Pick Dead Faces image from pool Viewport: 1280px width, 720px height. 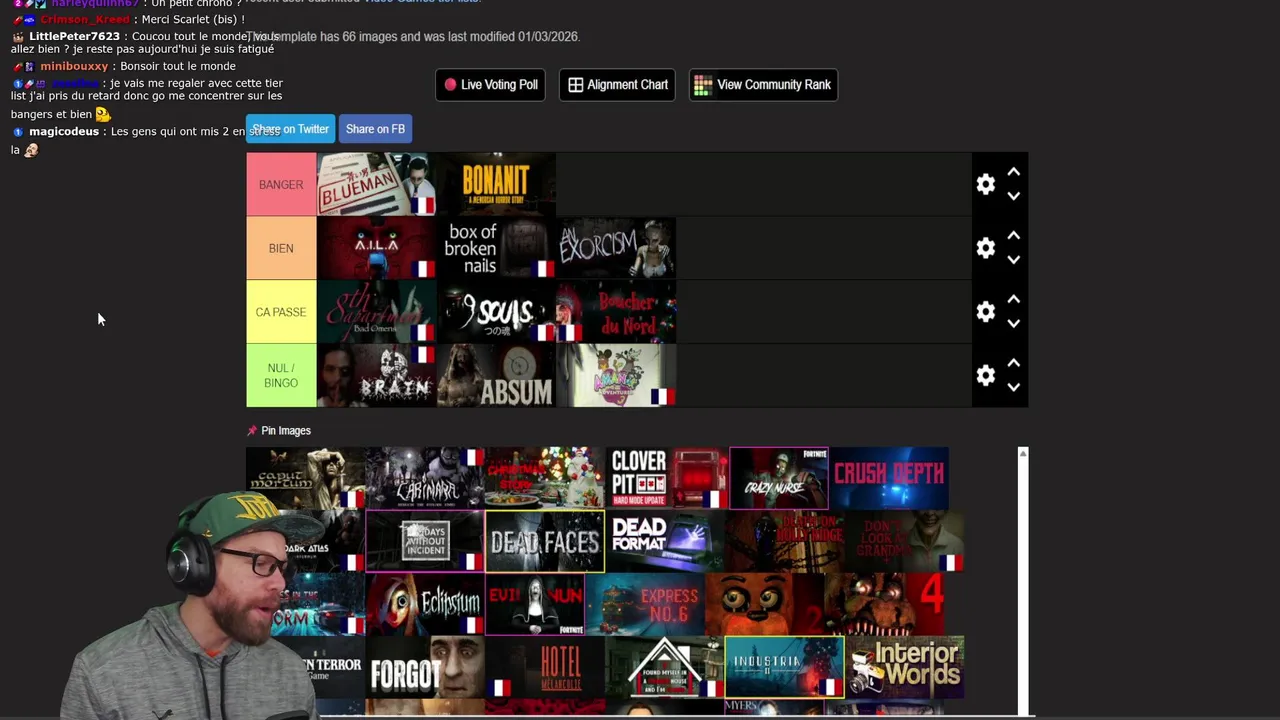[x=545, y=541]
